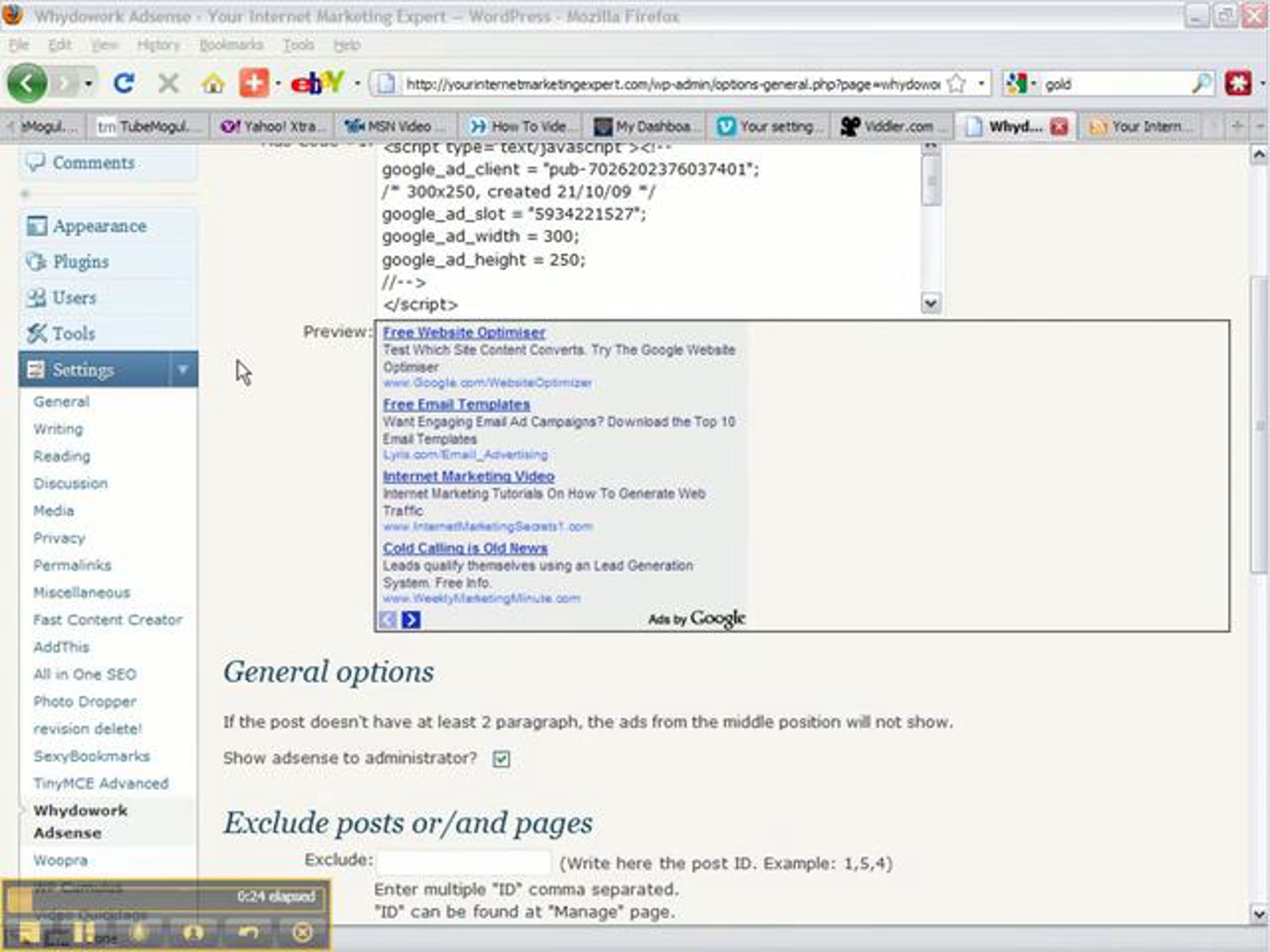
Task: Toggle Show adsense to administrator checkbox
Action: pyautogui.click(x=501, y=759)
